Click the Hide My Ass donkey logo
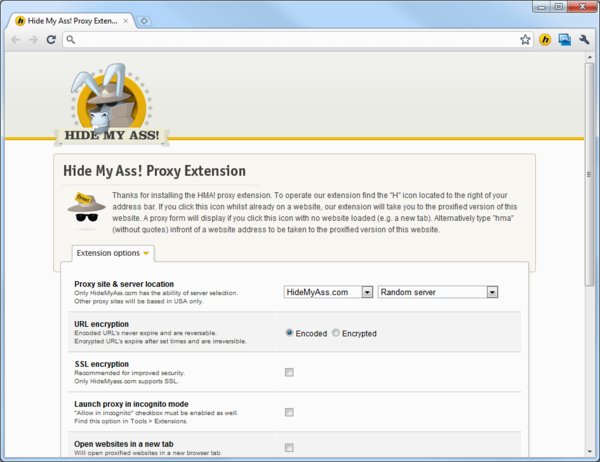600x462 pixels. coord(111,104)
